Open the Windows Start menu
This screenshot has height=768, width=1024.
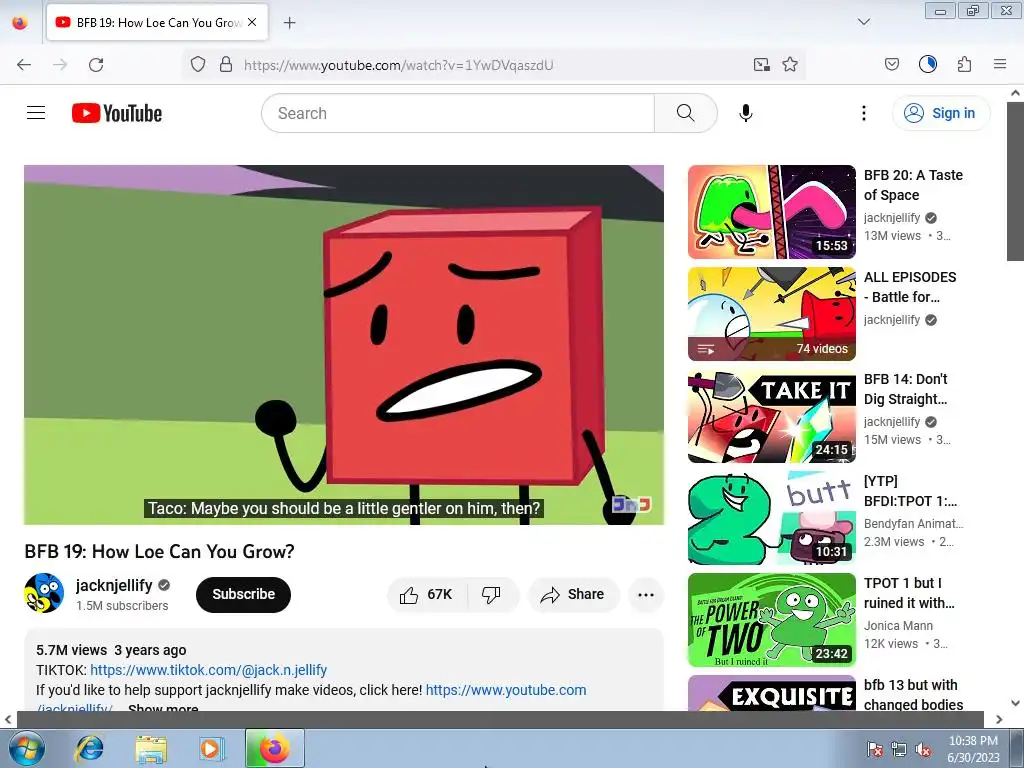25,748
